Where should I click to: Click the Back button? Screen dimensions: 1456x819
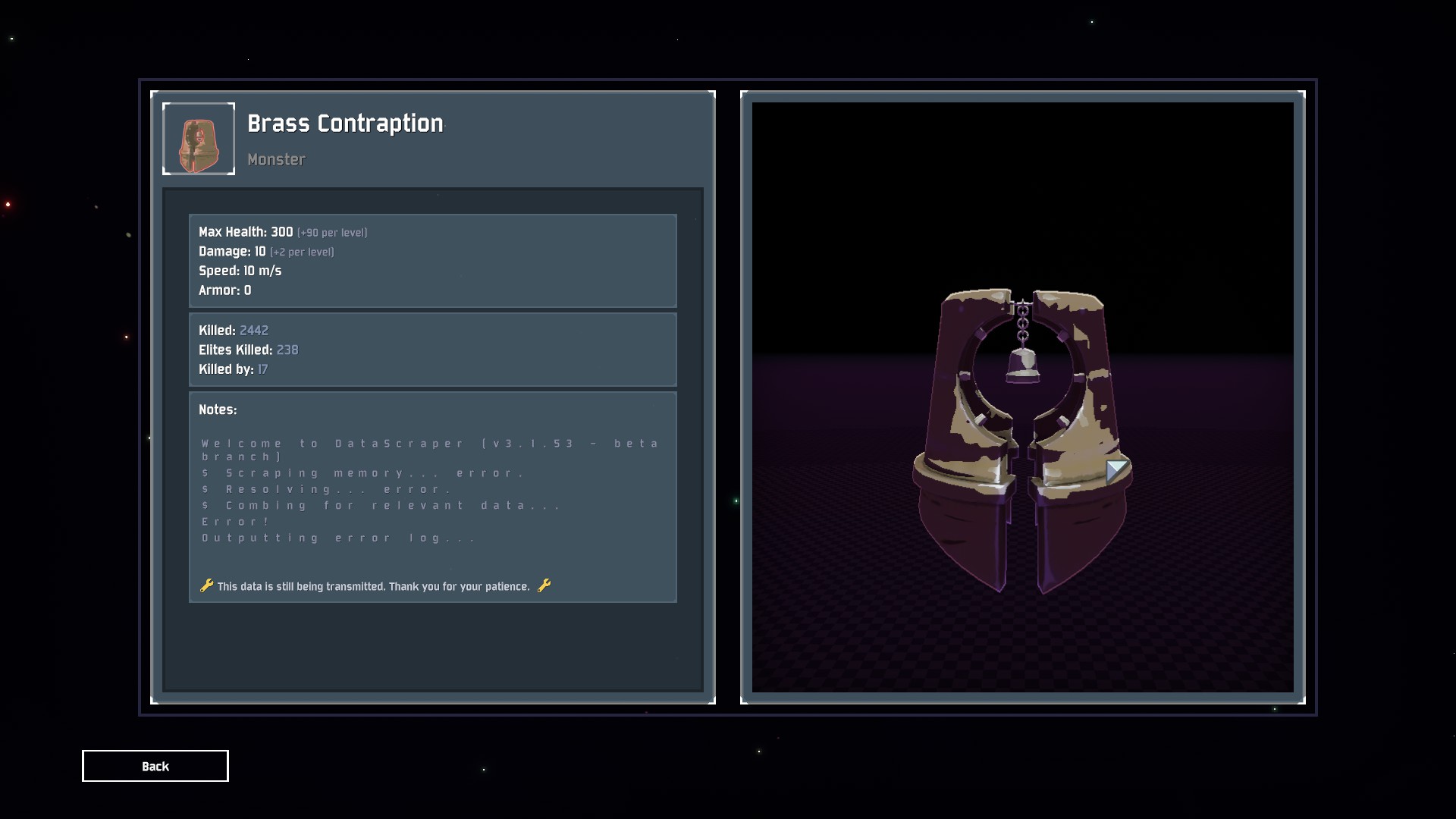point(155,766)
